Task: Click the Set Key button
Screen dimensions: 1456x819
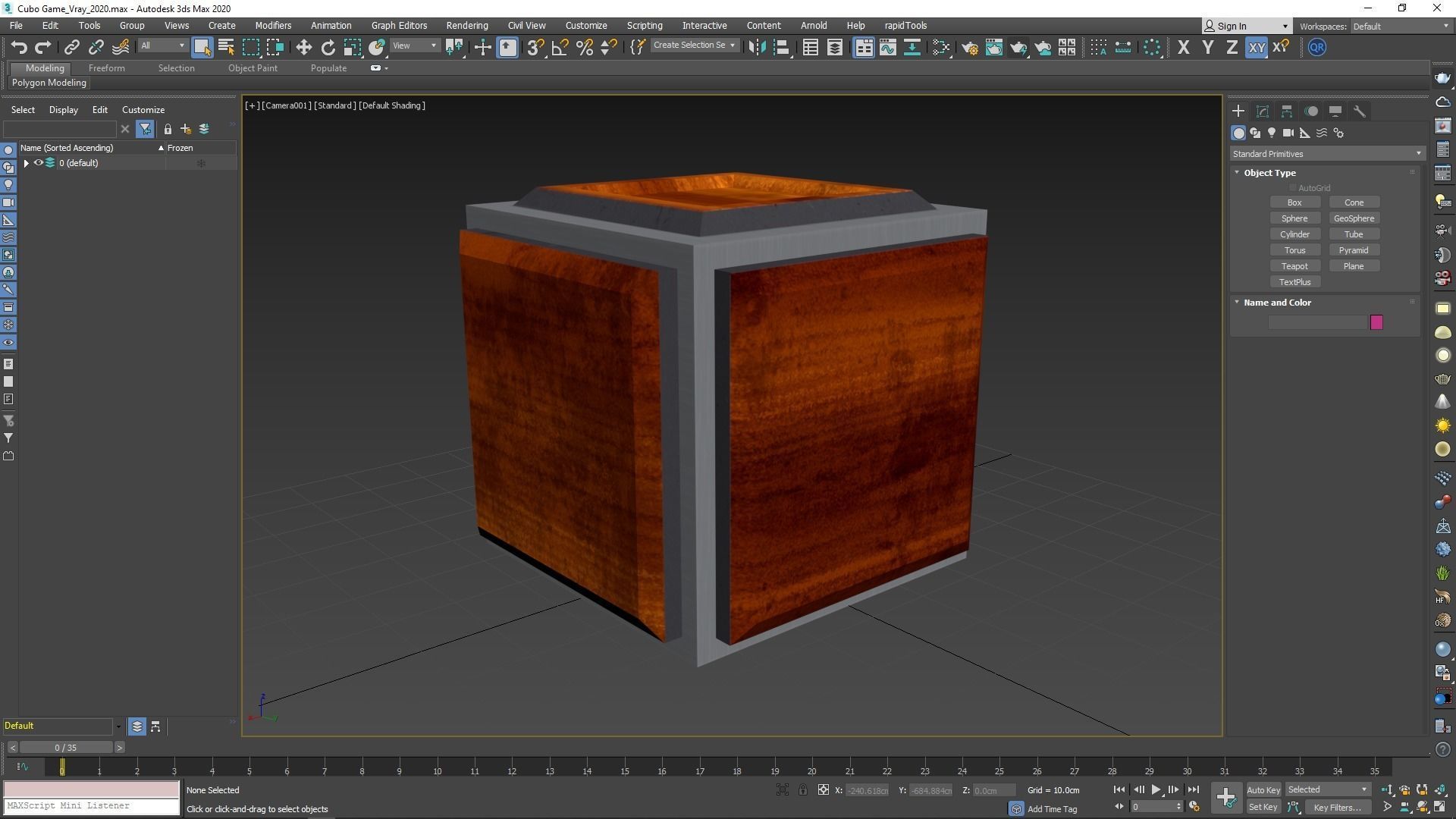Action: tap(1263, 808)
